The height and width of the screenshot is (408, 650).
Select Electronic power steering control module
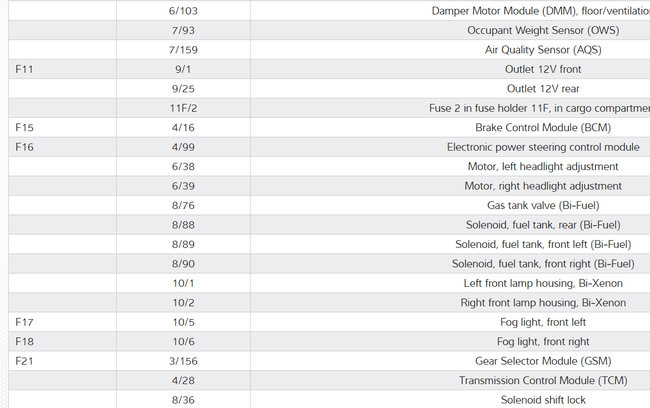(543, 147)
